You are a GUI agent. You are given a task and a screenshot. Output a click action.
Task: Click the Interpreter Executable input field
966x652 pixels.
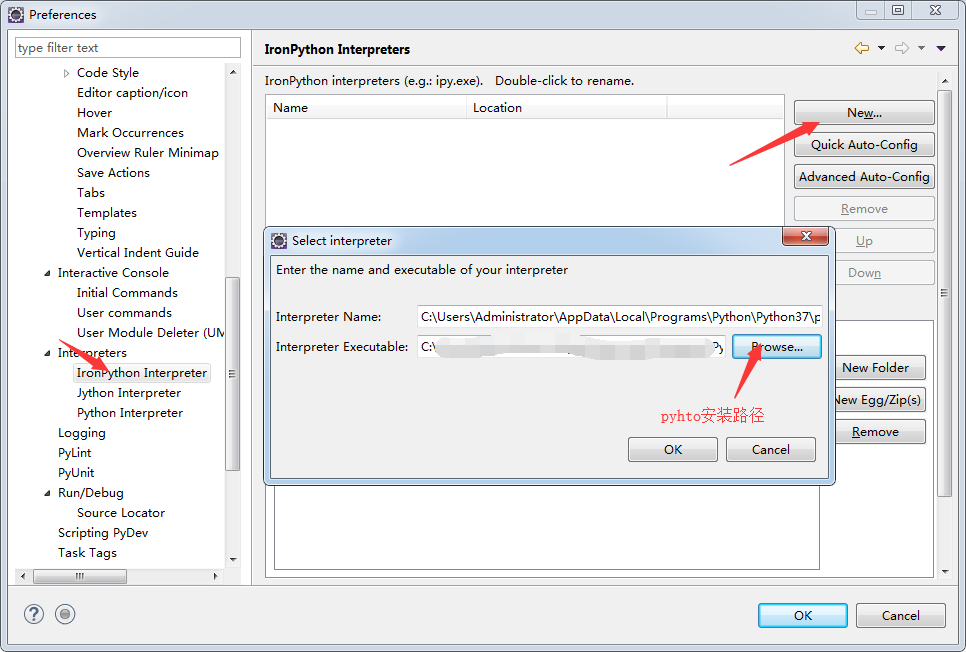tap(571, 347)
